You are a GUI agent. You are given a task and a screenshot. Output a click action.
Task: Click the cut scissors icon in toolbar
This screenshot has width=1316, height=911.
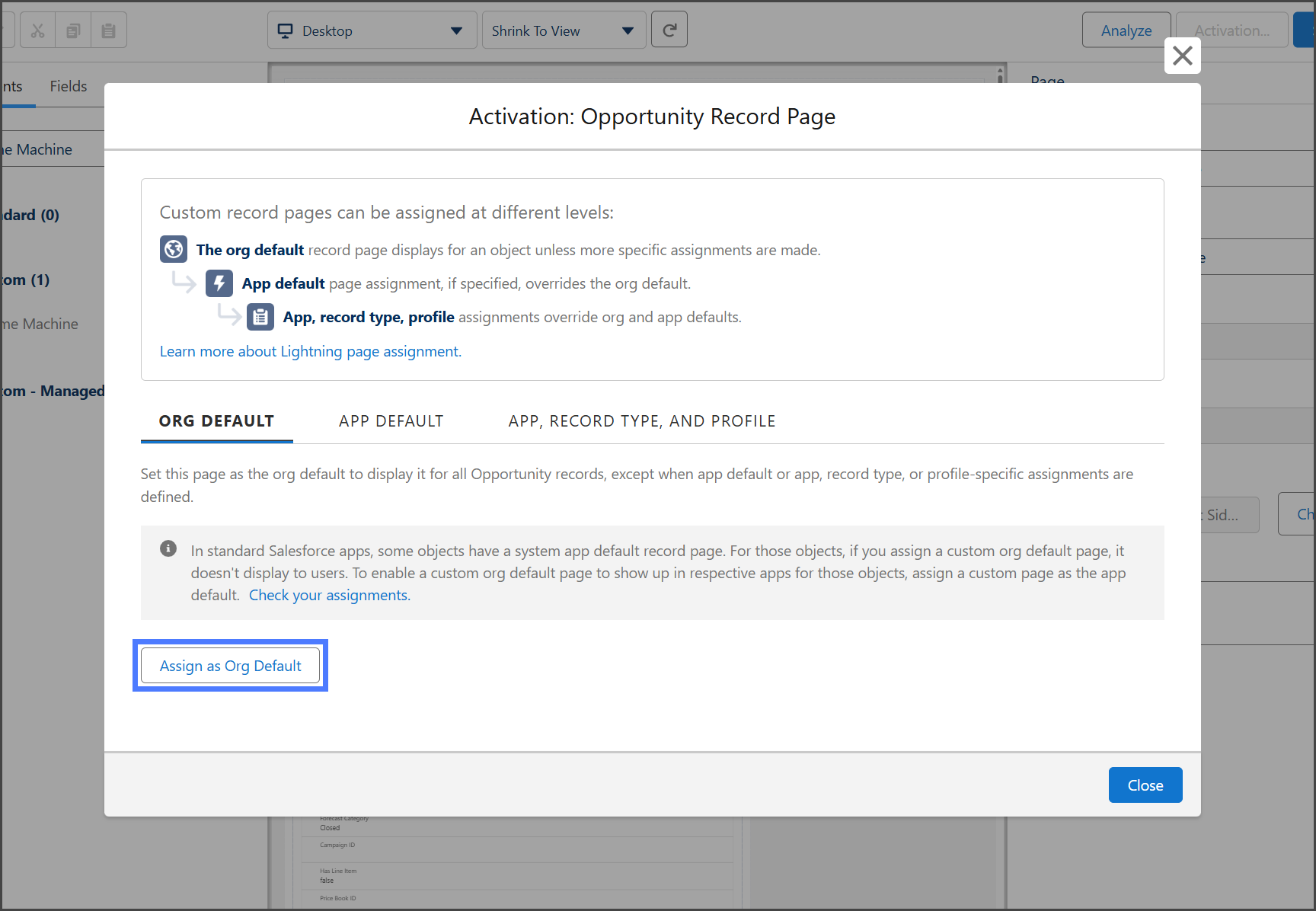[x=37, y=30]
